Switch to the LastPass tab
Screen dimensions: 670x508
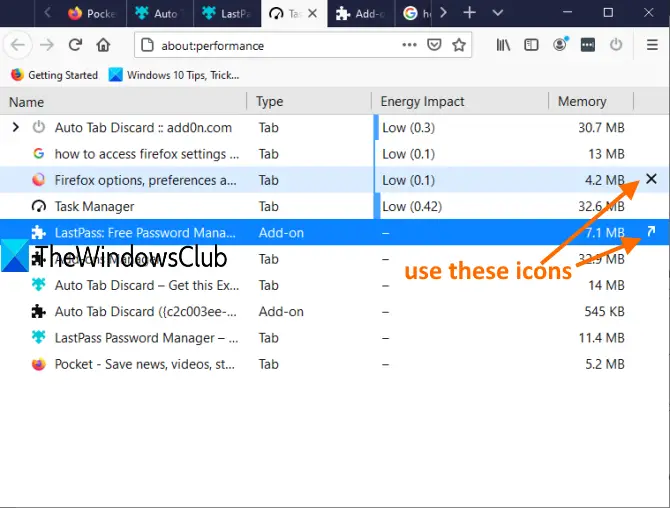pyautogui.click(x=227, y=14)
